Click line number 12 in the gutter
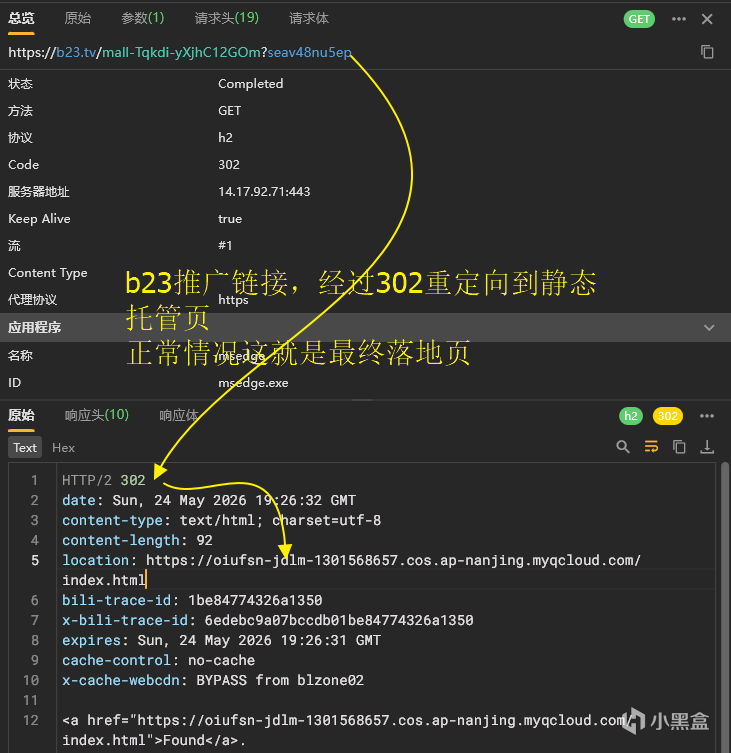731x753 pixels. click(31, 720)
